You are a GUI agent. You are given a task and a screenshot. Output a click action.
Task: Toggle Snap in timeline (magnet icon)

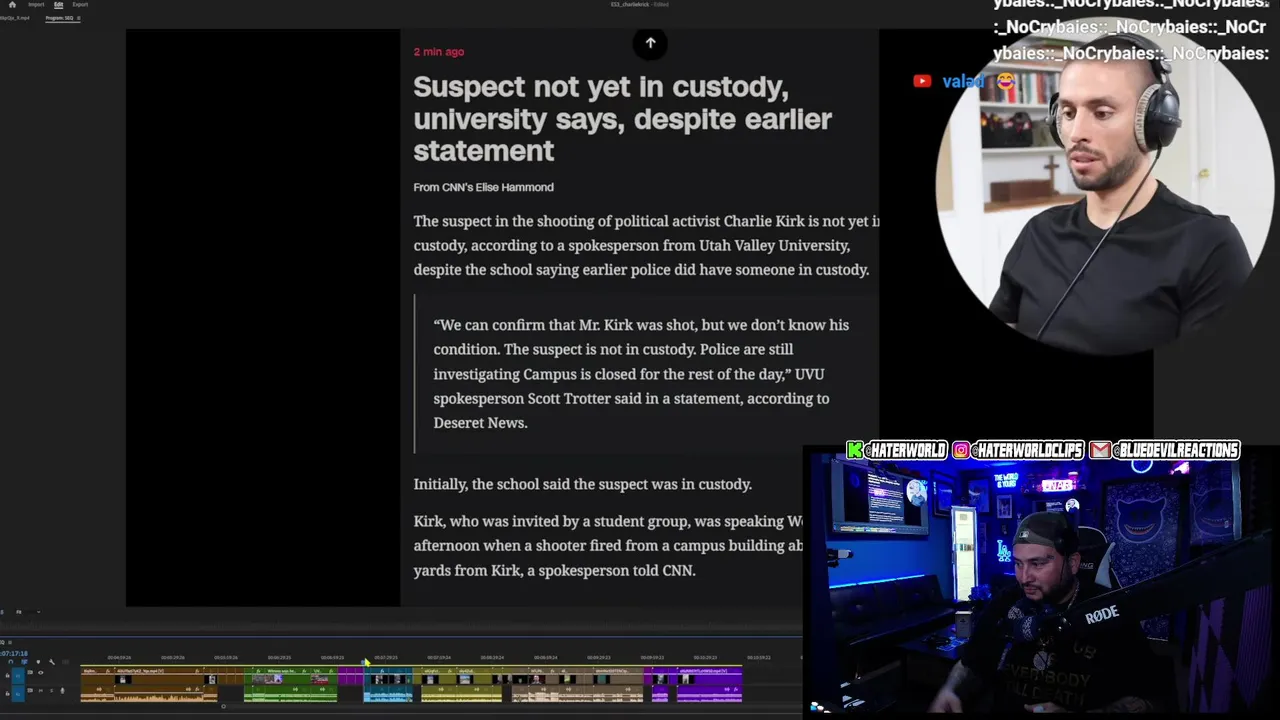(11, 662)
